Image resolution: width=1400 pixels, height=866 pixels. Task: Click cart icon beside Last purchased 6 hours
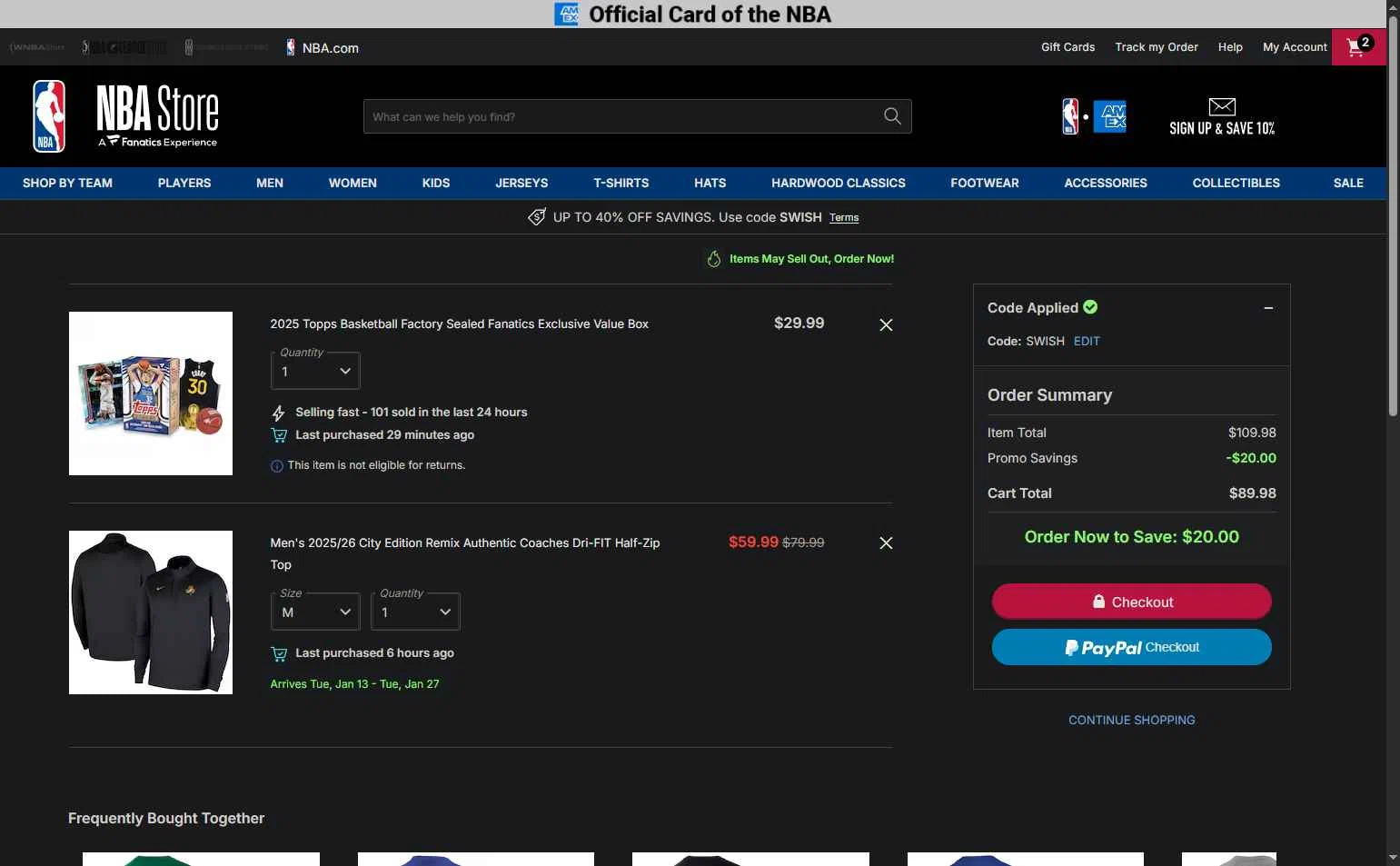click(279, 653)
